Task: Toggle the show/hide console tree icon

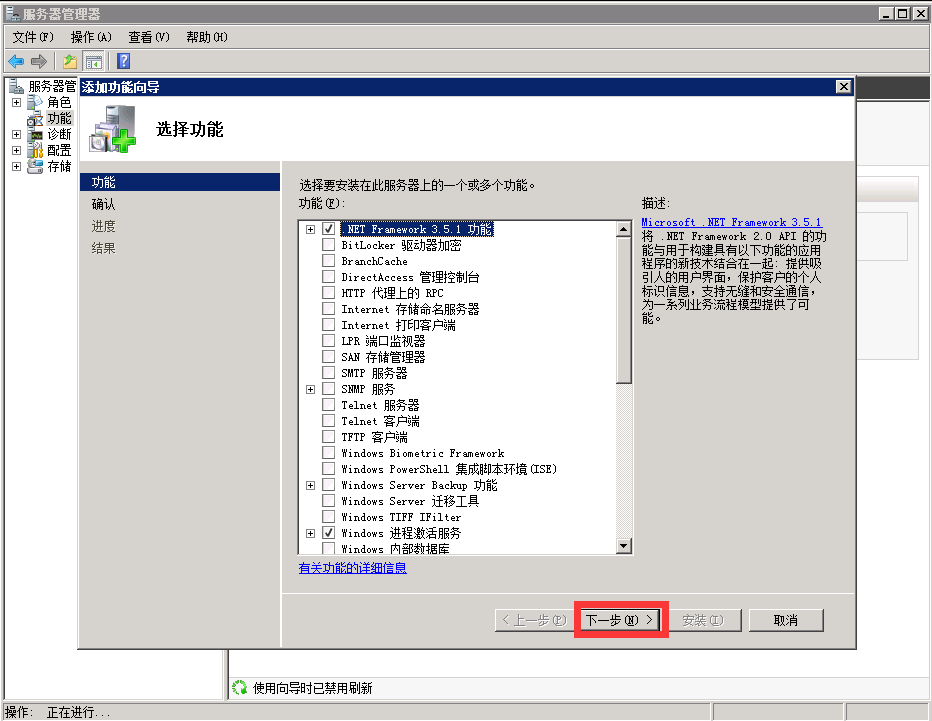Action: point(93,62)
